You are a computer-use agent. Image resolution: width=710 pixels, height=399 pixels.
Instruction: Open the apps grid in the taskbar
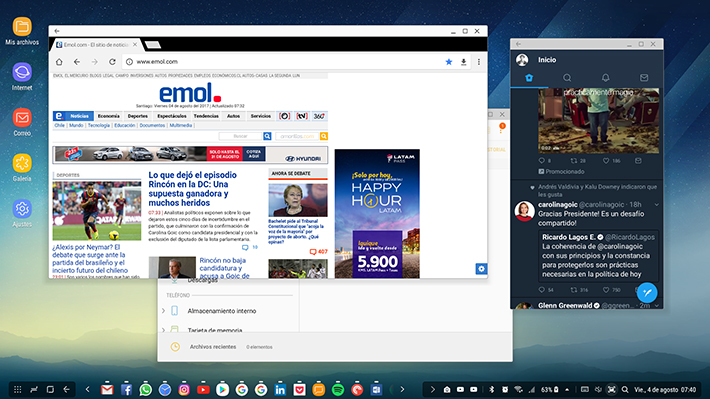(18, 389)
